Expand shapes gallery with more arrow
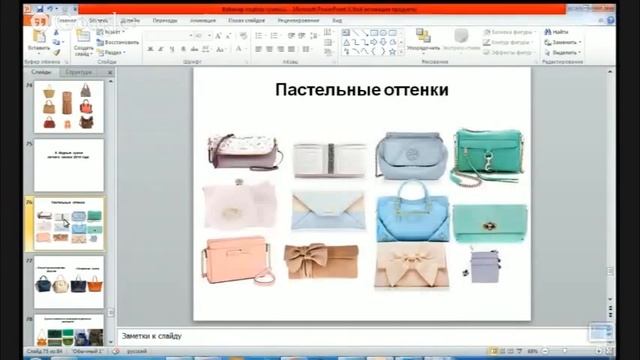Image resolution: width=640 pixels, height=360 pixels. click(401, 52)
